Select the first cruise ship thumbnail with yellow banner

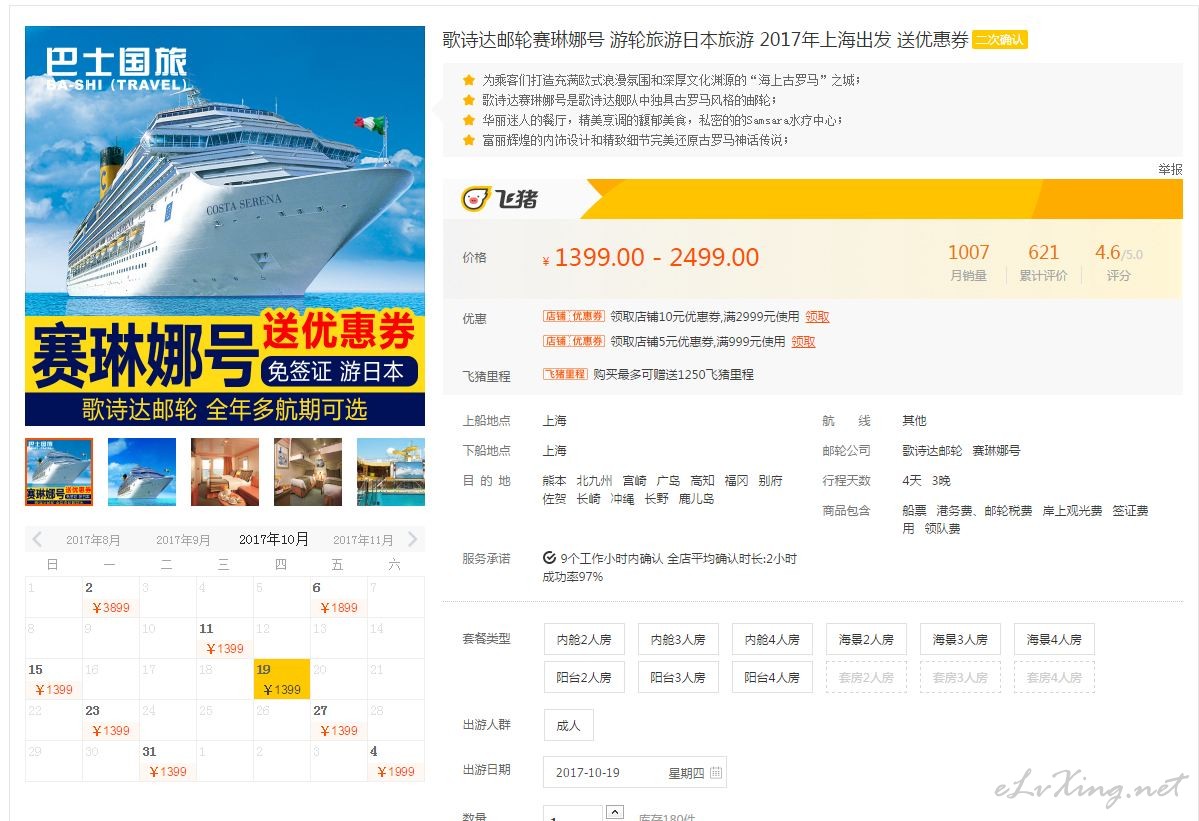tap(59, 472)
